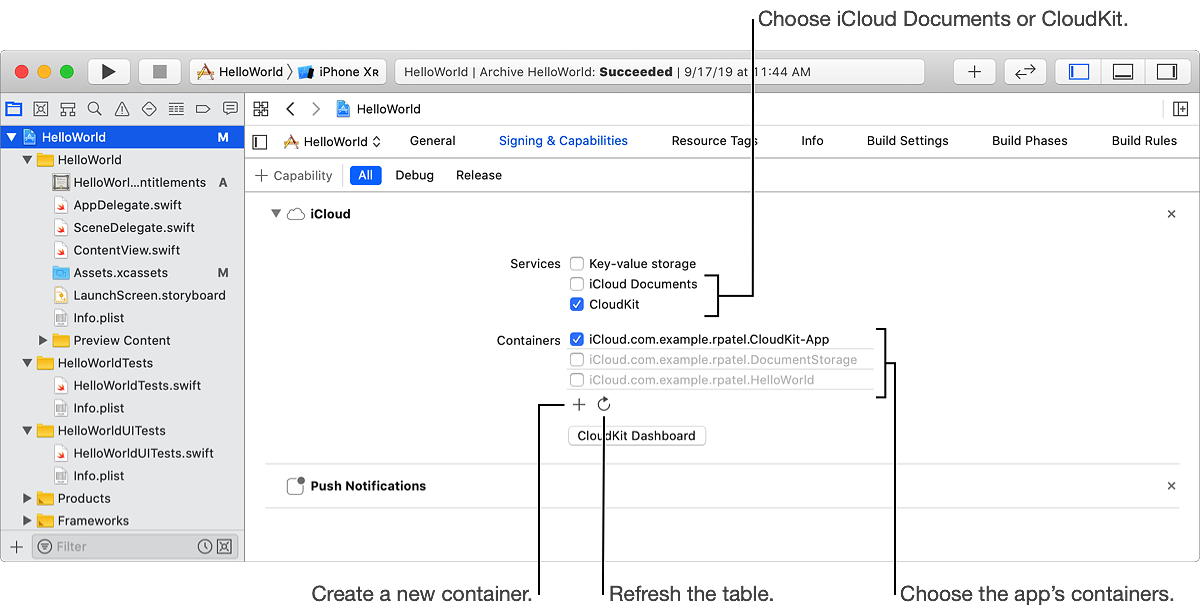Collapse the iCloud capability section

pyautogui.click(x=276, y=214)
